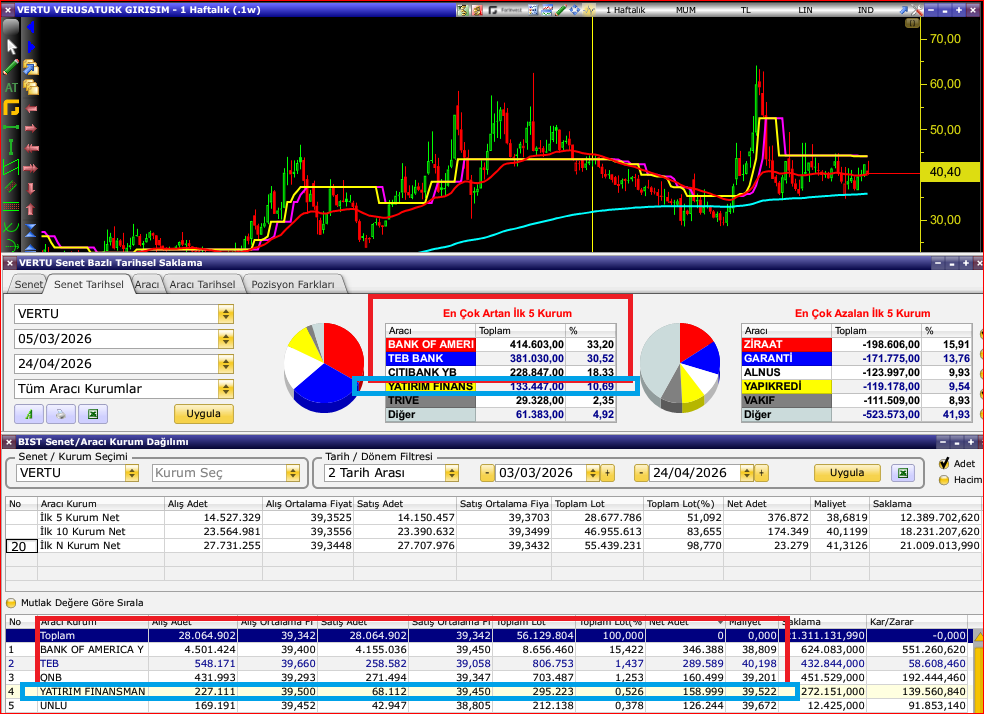Open the wrench and screwdriver settings icon
The image size is (984, 714).
click(x=917, y=10)
